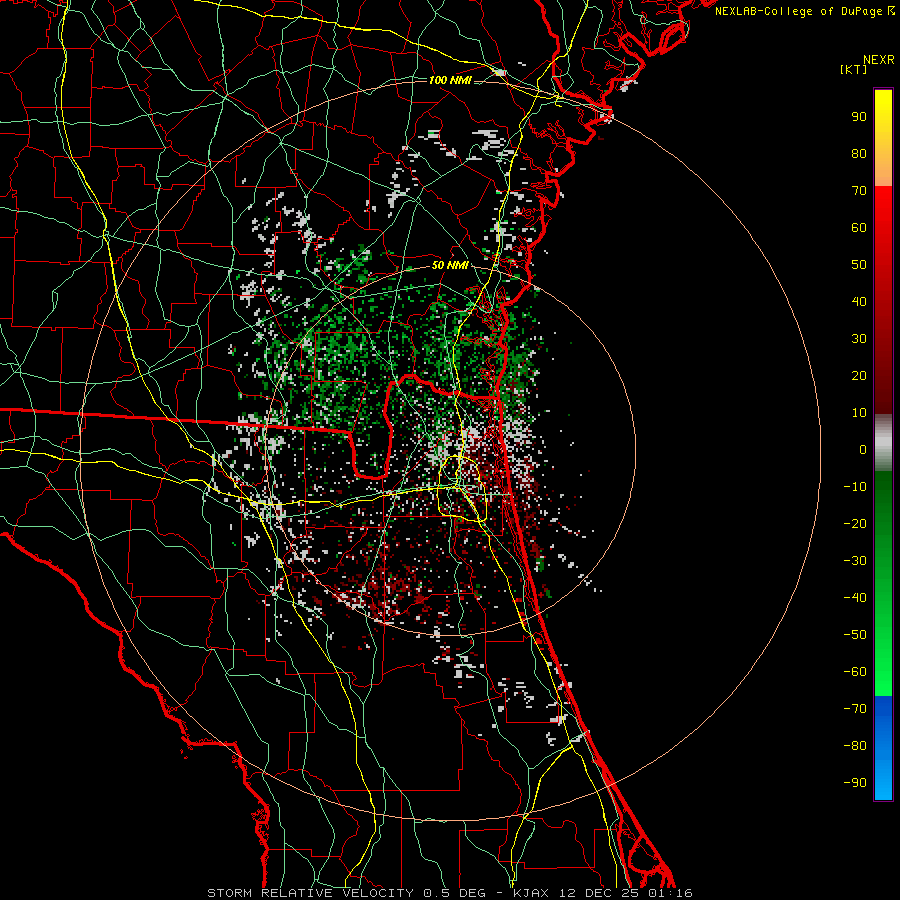This screenshot has height=900, width=900.
Task: Click the 40 value on the velocity scale
Action: (859, 302)
